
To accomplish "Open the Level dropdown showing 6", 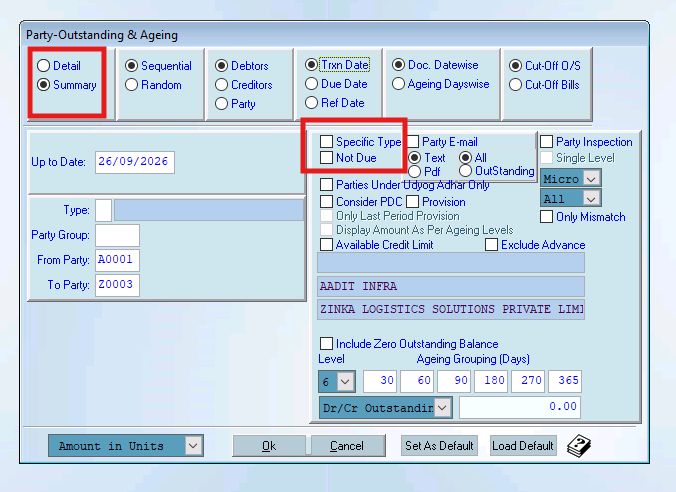I will [x=337, y=382].
